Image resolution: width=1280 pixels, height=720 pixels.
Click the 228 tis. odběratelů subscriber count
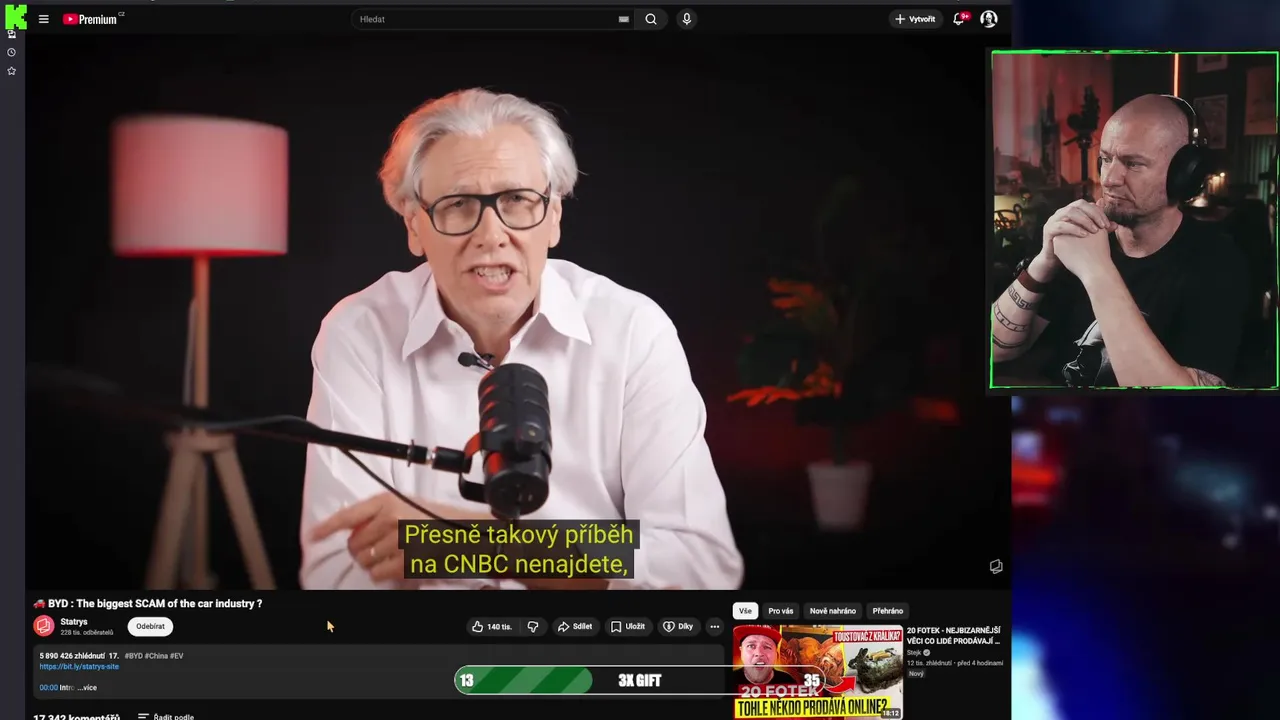tap(87, 633)
